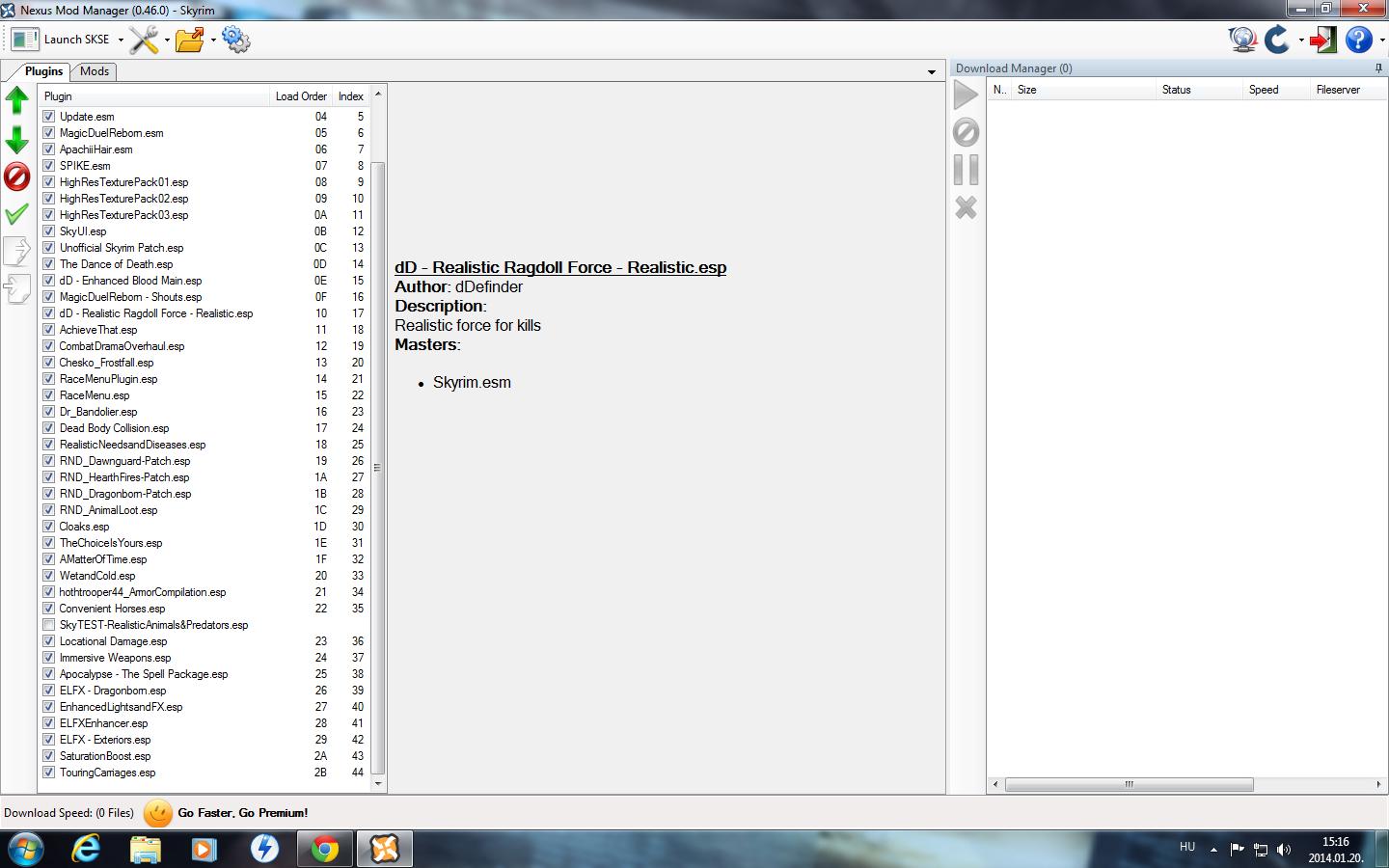Toggle SkyUI.esp checkbox
The image size is (1389, 868).
point(49,231)
